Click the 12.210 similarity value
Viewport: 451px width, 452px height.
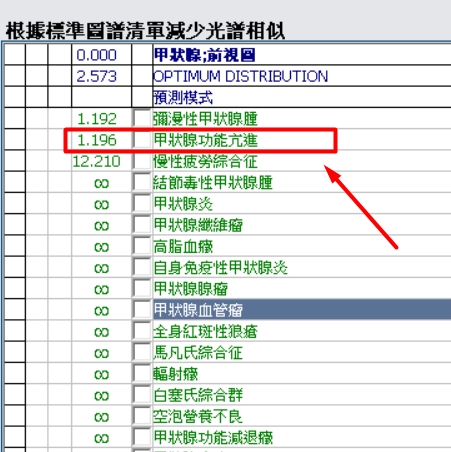tap(96, 162)
